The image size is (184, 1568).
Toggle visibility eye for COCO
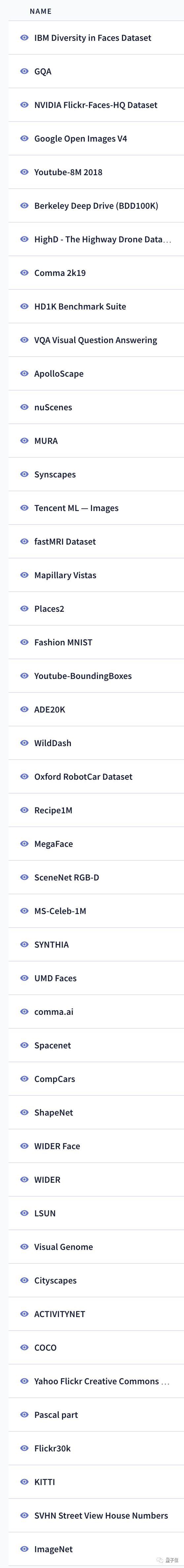[24, 1348]
